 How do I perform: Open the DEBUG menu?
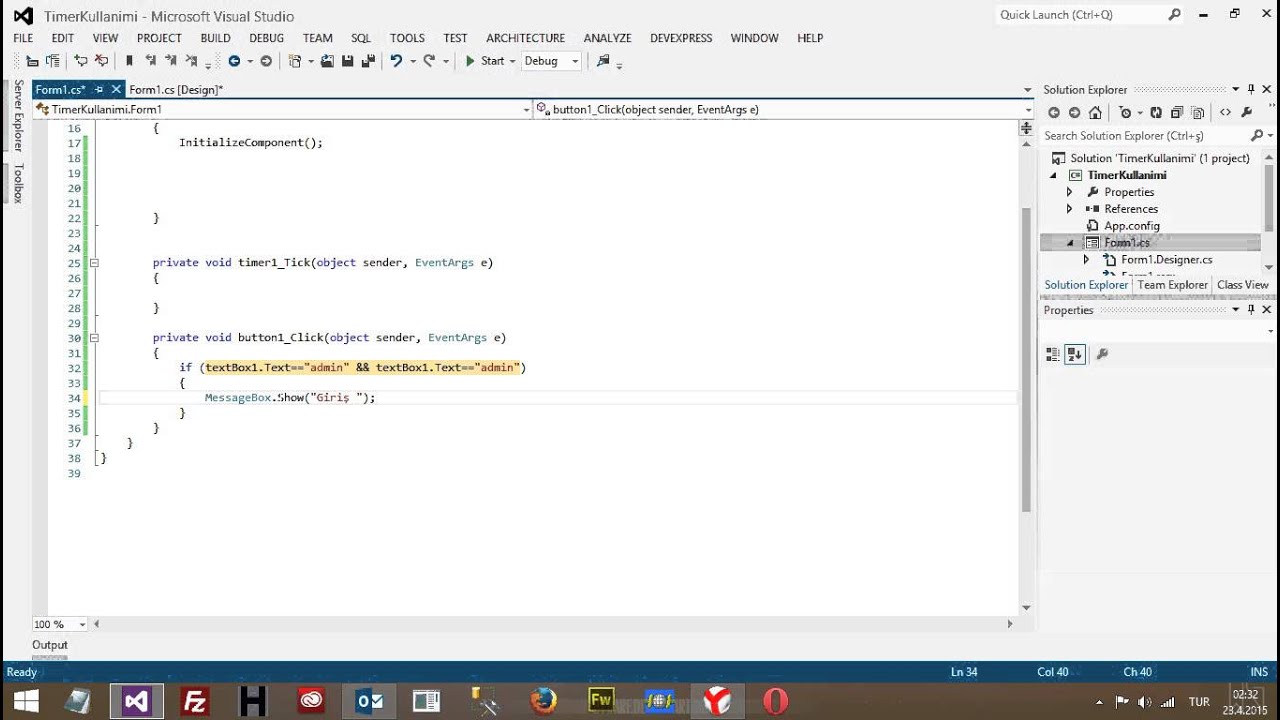click(x=266, y=38)
